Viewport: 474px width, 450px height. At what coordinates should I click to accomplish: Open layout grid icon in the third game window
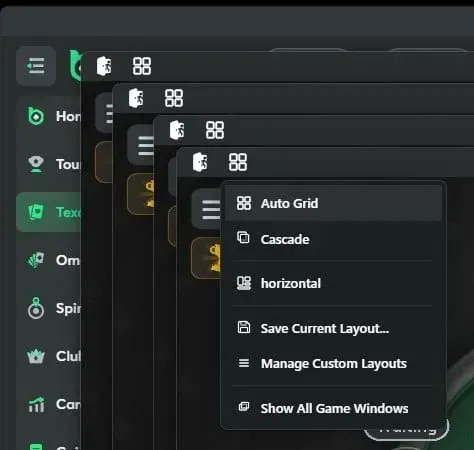pos(215,130)
